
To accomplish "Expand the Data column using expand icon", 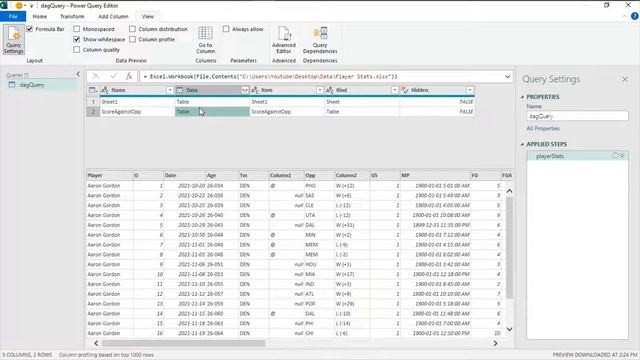I will (x=245, y=90).
